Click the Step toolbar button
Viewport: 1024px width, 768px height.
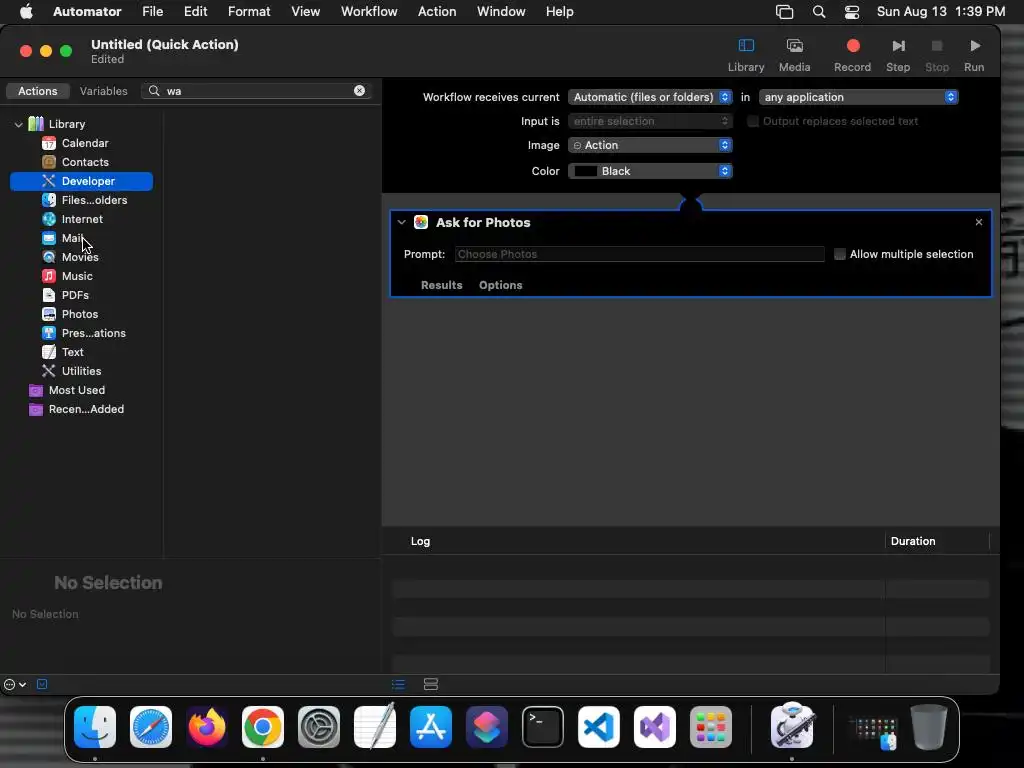click(898, 55)
